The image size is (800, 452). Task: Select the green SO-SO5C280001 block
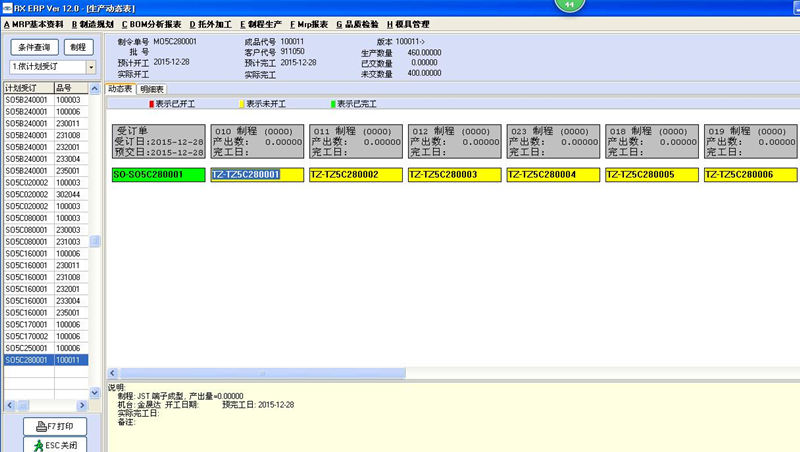coord(159,174)
